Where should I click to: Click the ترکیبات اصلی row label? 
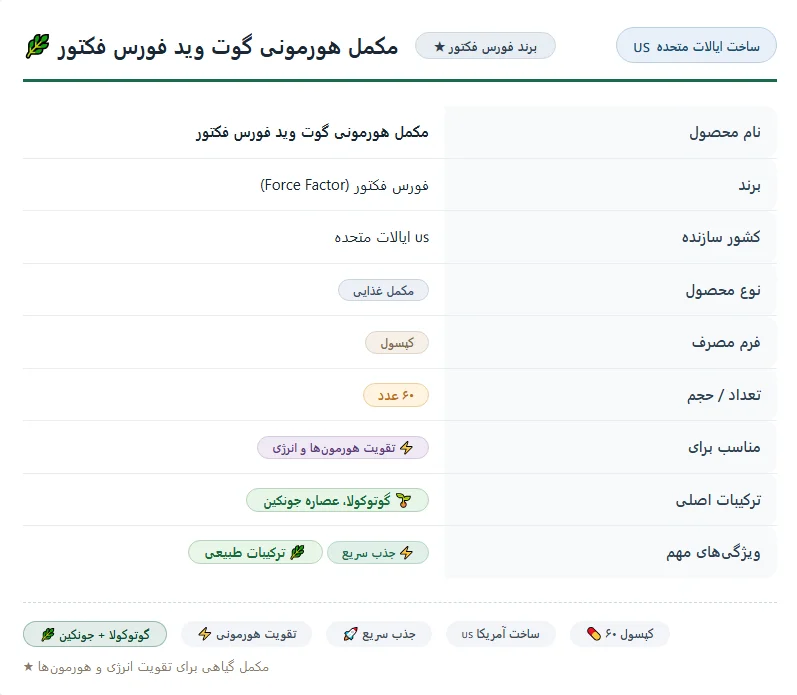tap(718, 500)
